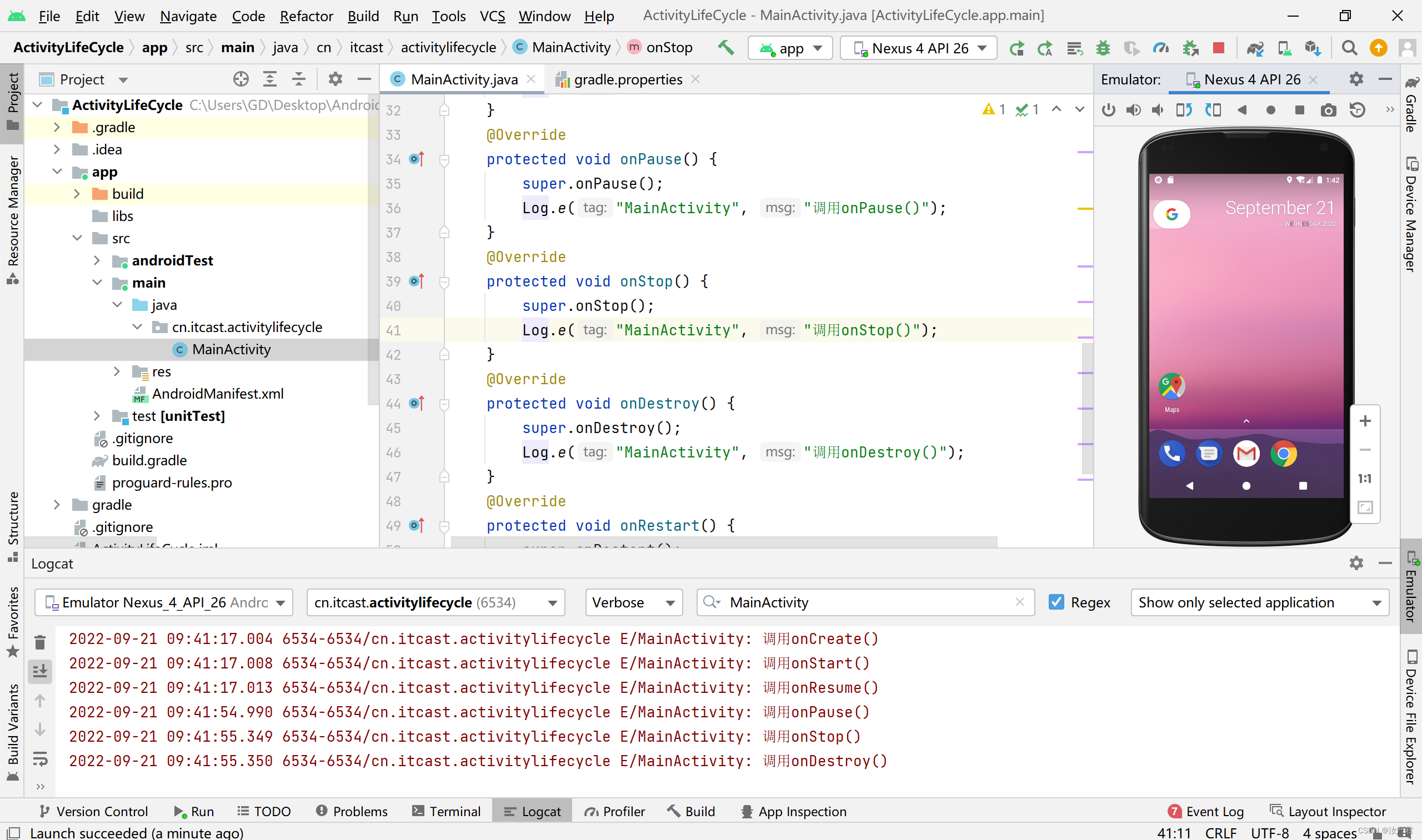Click Scroll to the end logcat icon
This screenshot has width=1422, height=840.
point(39,671)
